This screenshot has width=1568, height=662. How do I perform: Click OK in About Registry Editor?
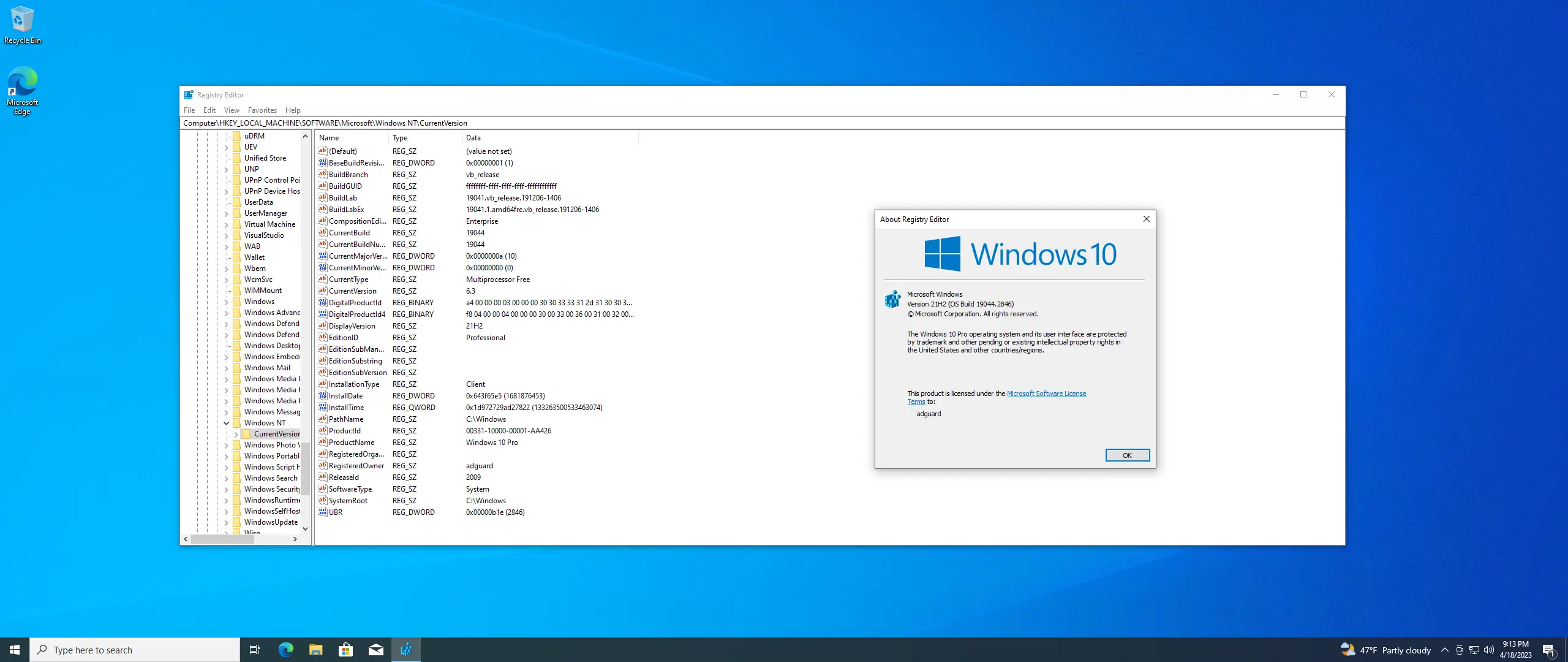pos(1127,455)
